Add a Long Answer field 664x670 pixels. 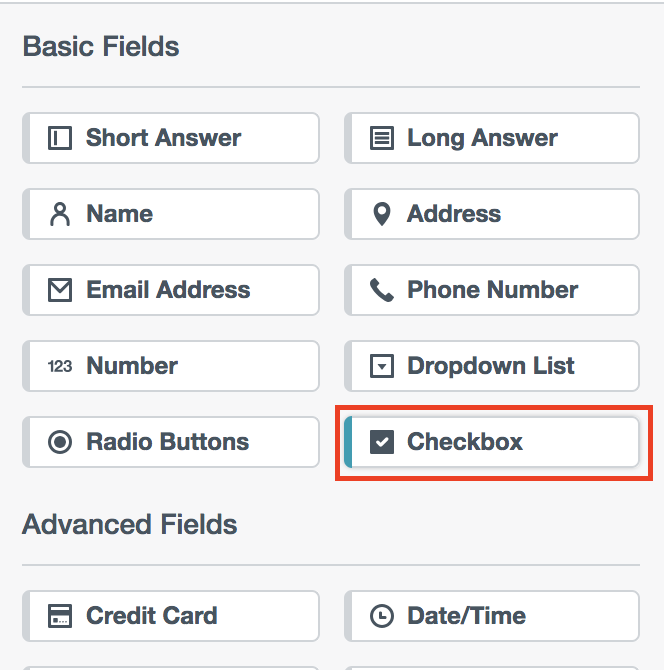[492, 138]
